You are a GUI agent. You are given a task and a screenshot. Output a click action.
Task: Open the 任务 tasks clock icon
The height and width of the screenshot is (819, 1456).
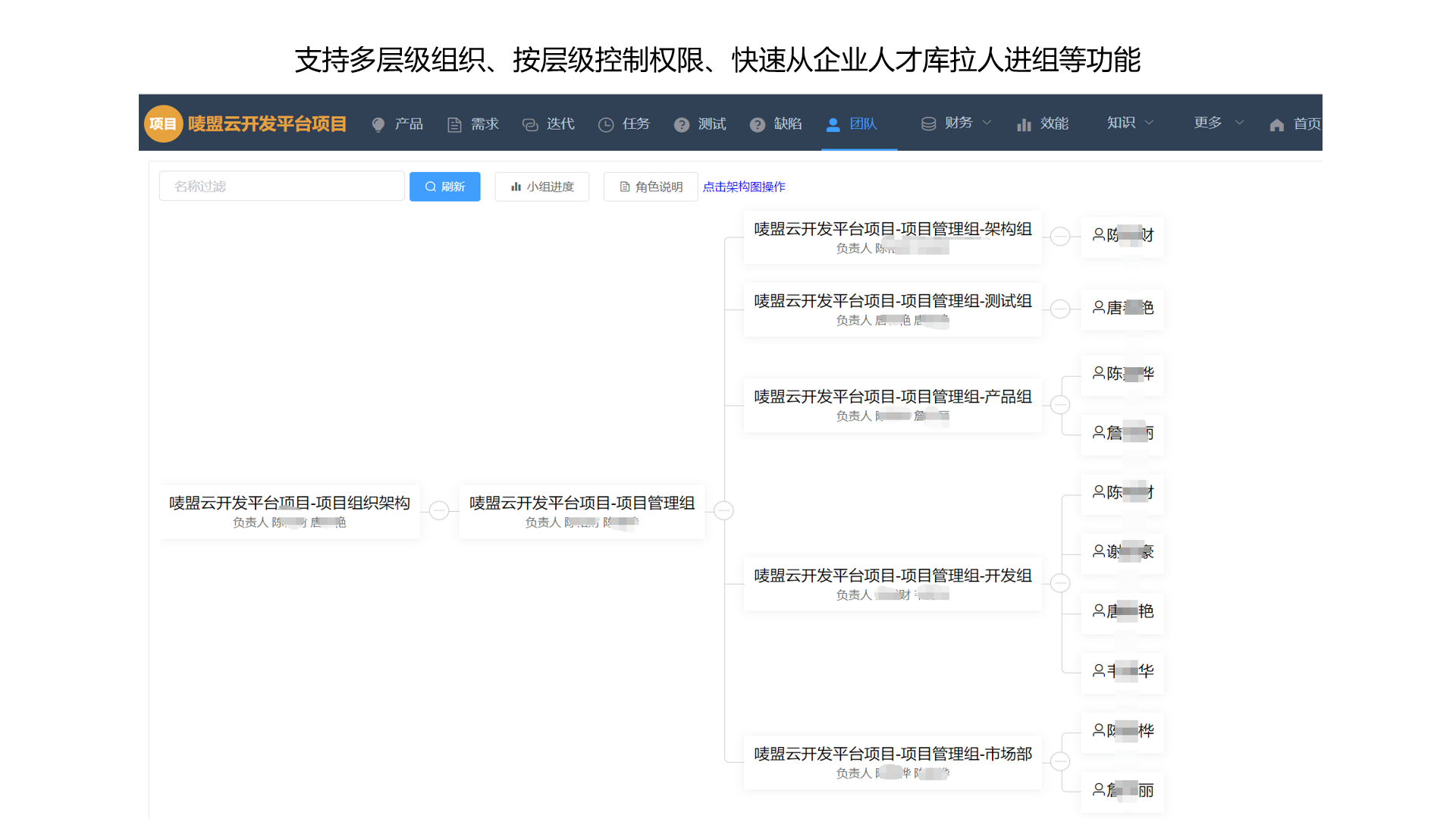pos(605,124)
